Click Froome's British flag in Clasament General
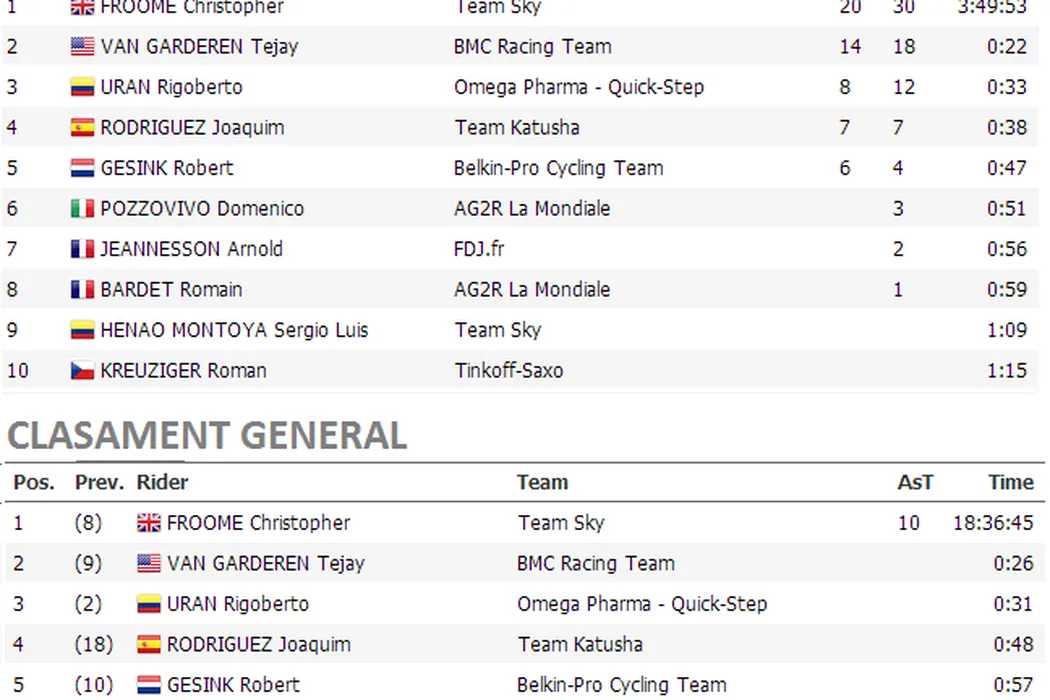This screenshot has width=1050, height=700. click(148, 523)
